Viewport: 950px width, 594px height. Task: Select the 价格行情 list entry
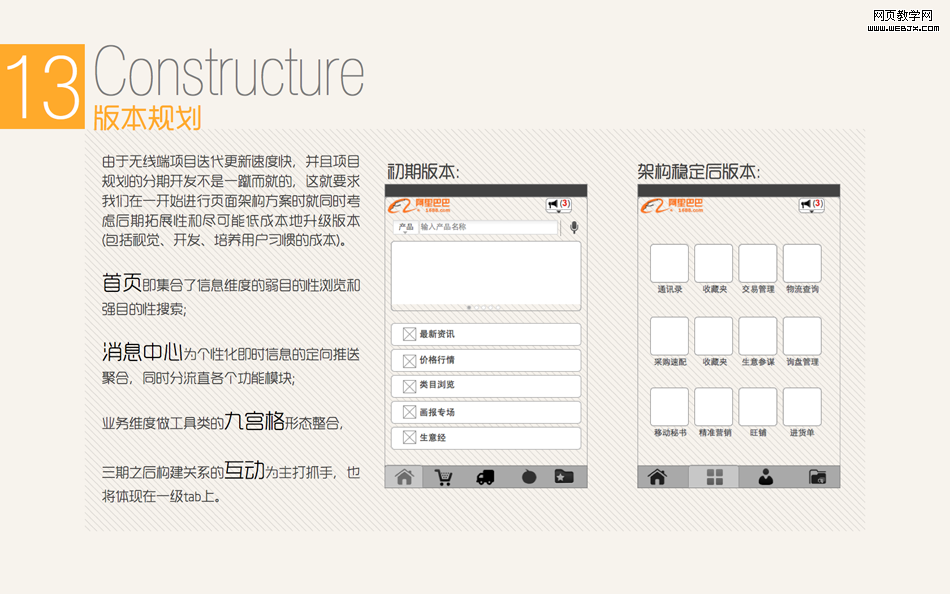coord(485,360)
